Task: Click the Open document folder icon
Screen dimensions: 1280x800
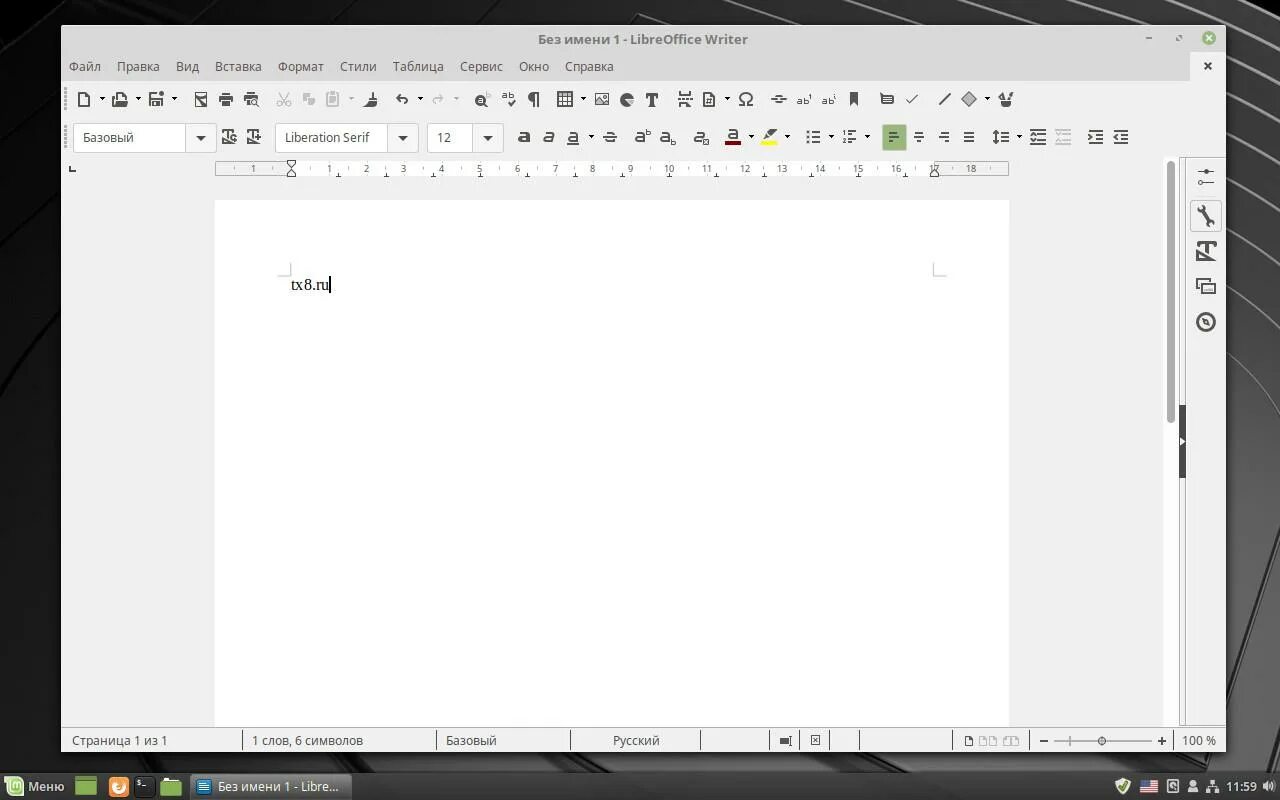Action: 120,99
